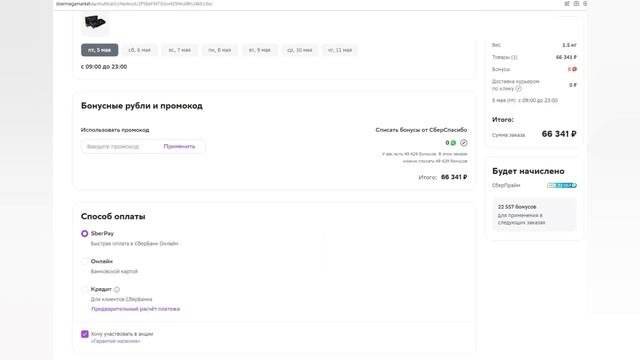This screenshot has height=360, width=640.
Task: Pick the чт, 11 мая delivery date
Action: click(340, 50)
